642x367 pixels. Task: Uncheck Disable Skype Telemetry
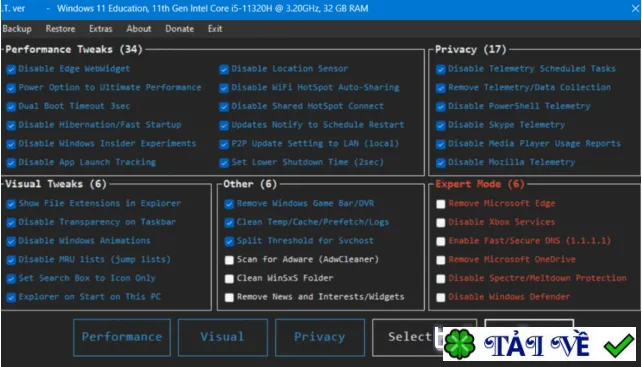(441, 125)
